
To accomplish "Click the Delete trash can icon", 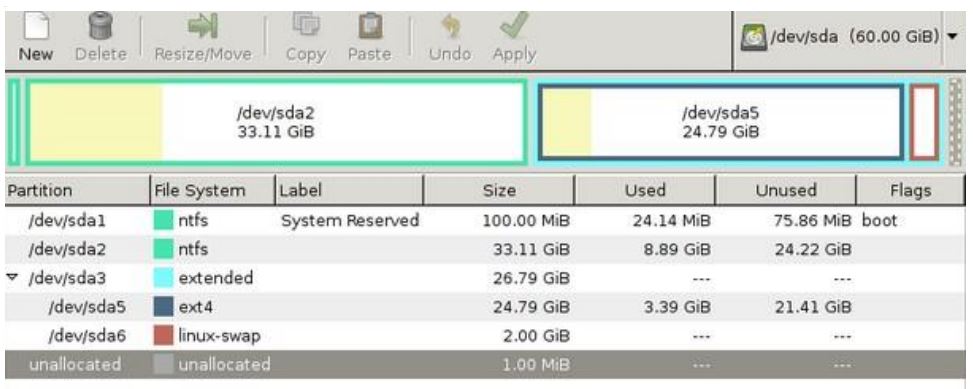I will coord(101,26).
